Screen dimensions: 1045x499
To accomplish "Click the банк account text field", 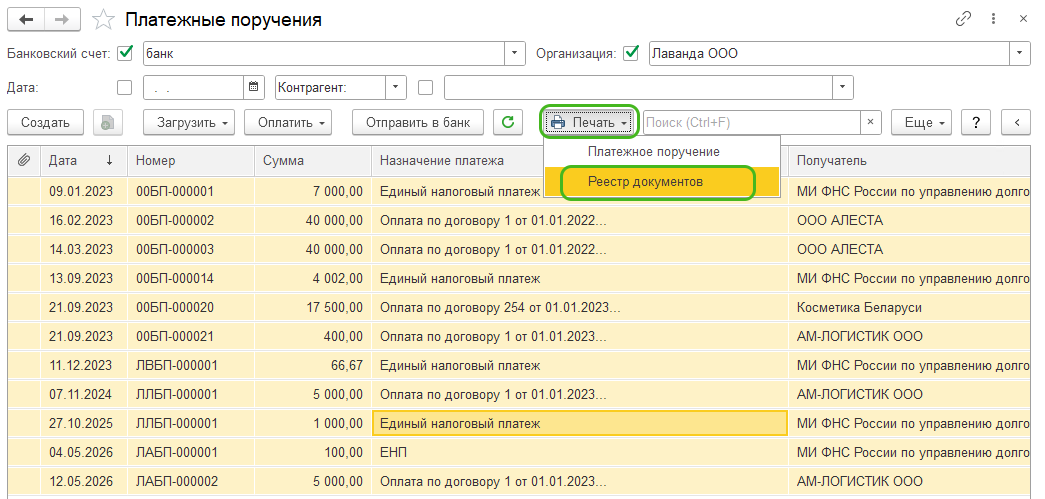I will tap(324, 53).
